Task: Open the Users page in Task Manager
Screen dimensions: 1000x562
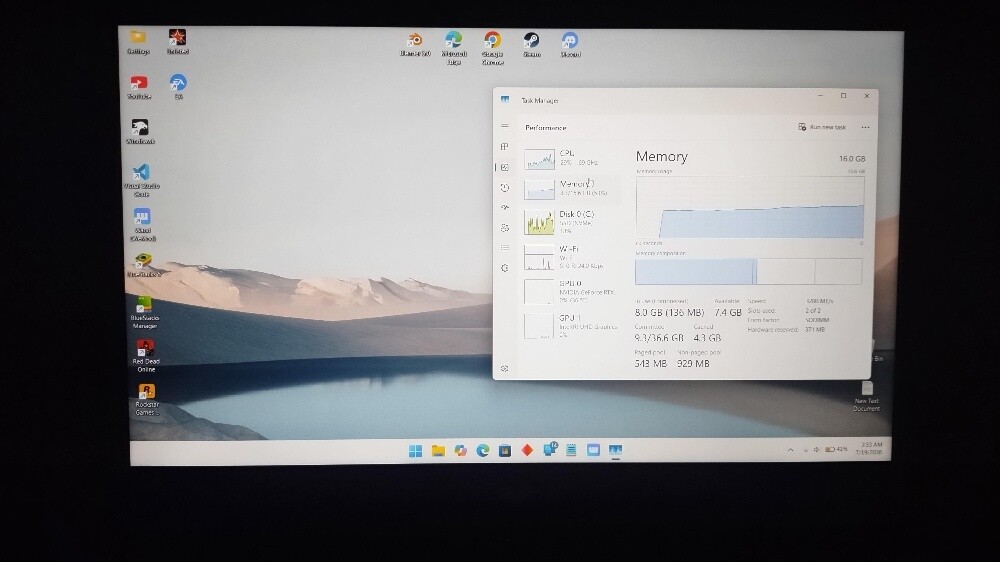Action: pyautogui.click(x=504, y=228)
